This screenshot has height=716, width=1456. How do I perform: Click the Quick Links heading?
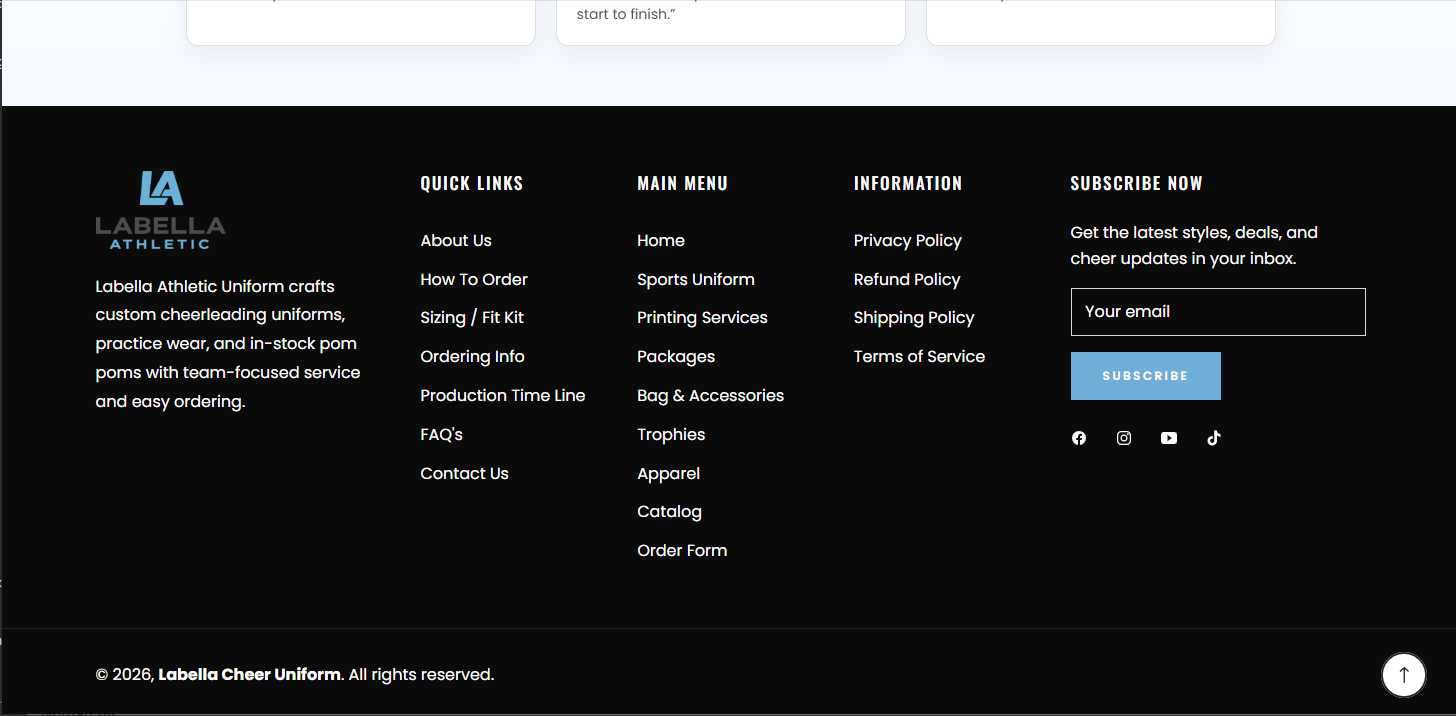472,183
